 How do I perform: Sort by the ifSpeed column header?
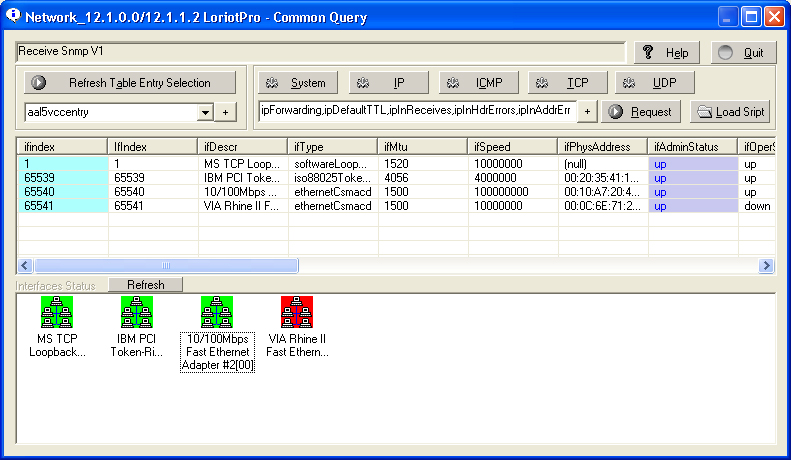click(x=513, y=147)
